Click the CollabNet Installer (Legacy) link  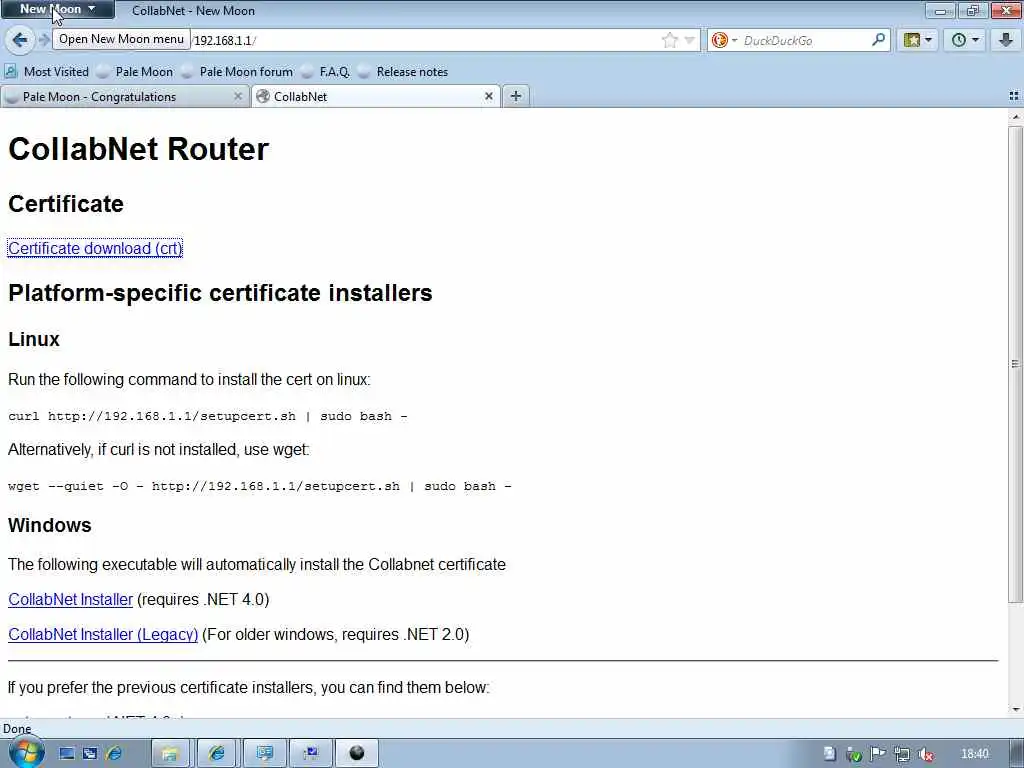pos(103,635)
